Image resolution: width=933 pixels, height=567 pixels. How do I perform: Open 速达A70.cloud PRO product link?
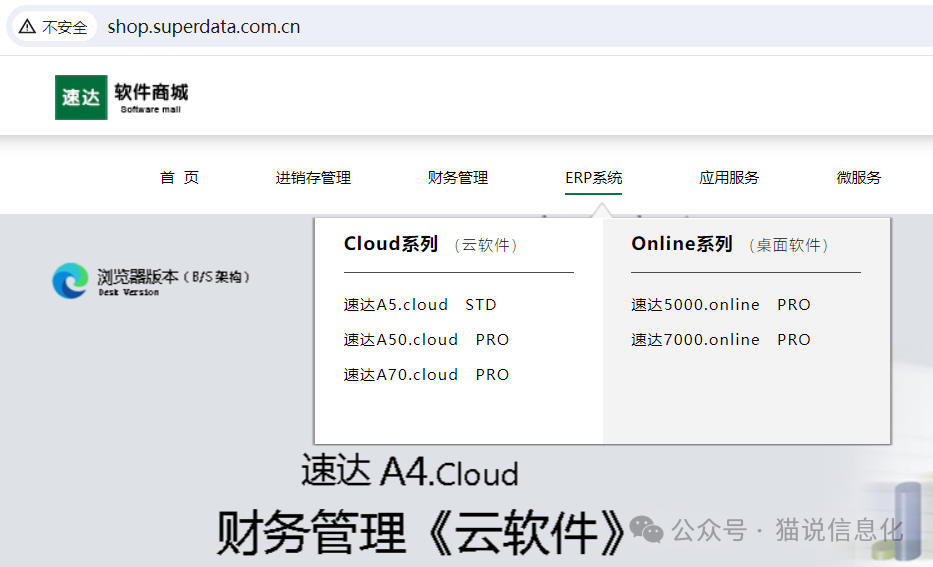click(x=426, y=375)
